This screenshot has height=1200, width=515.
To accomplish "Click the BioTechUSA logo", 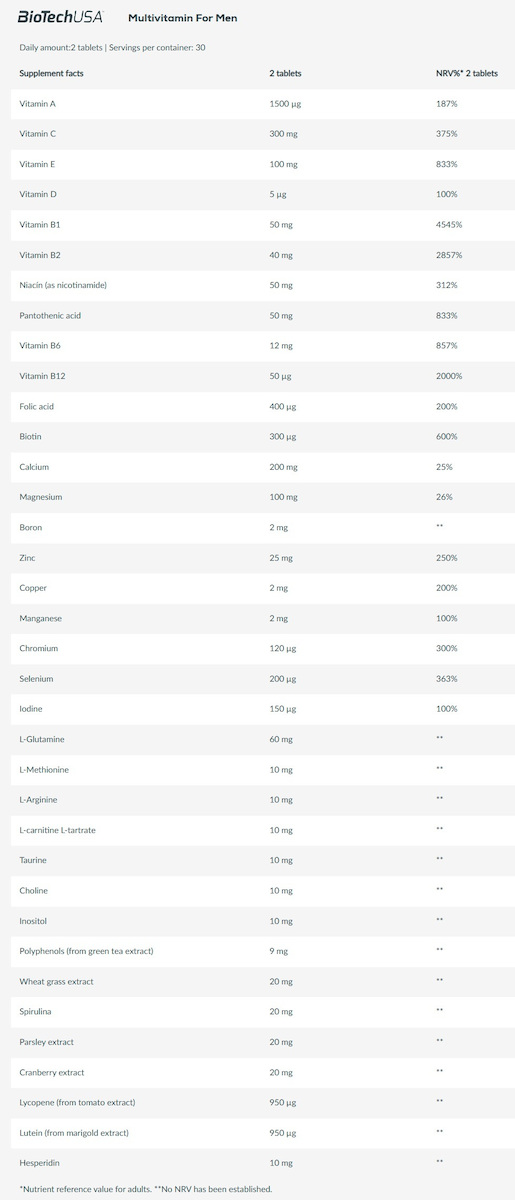I will coord(60,17).
